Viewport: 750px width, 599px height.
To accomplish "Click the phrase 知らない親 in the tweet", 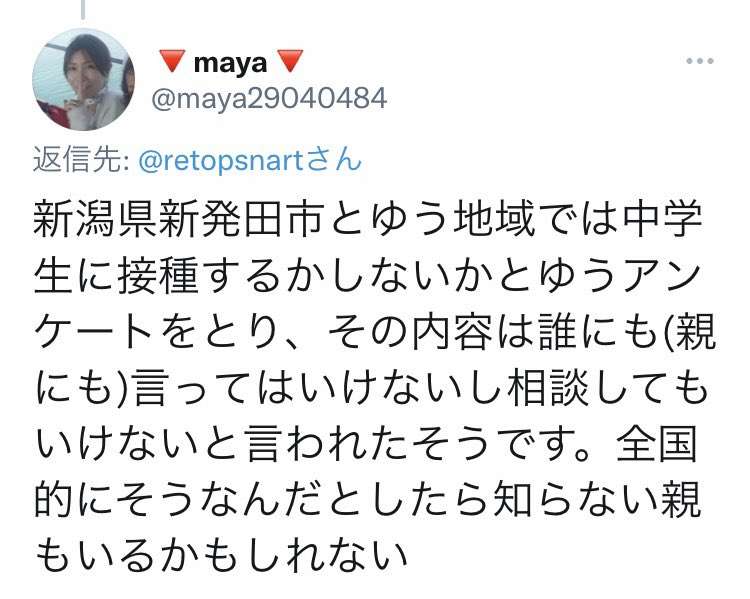I will pyautogui.click(x=596, y=500).
